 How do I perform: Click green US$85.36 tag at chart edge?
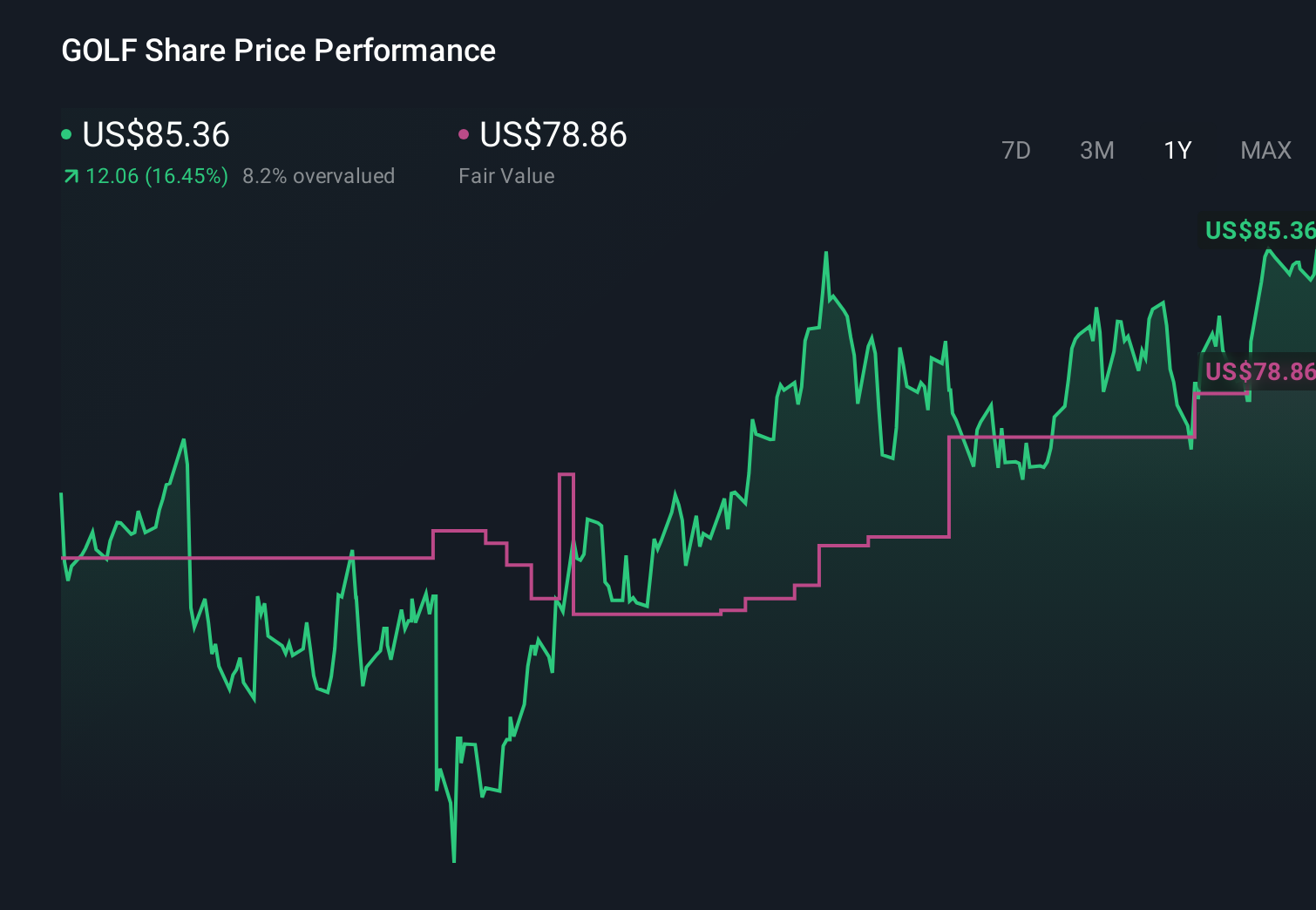click(x=1259, y=231)
